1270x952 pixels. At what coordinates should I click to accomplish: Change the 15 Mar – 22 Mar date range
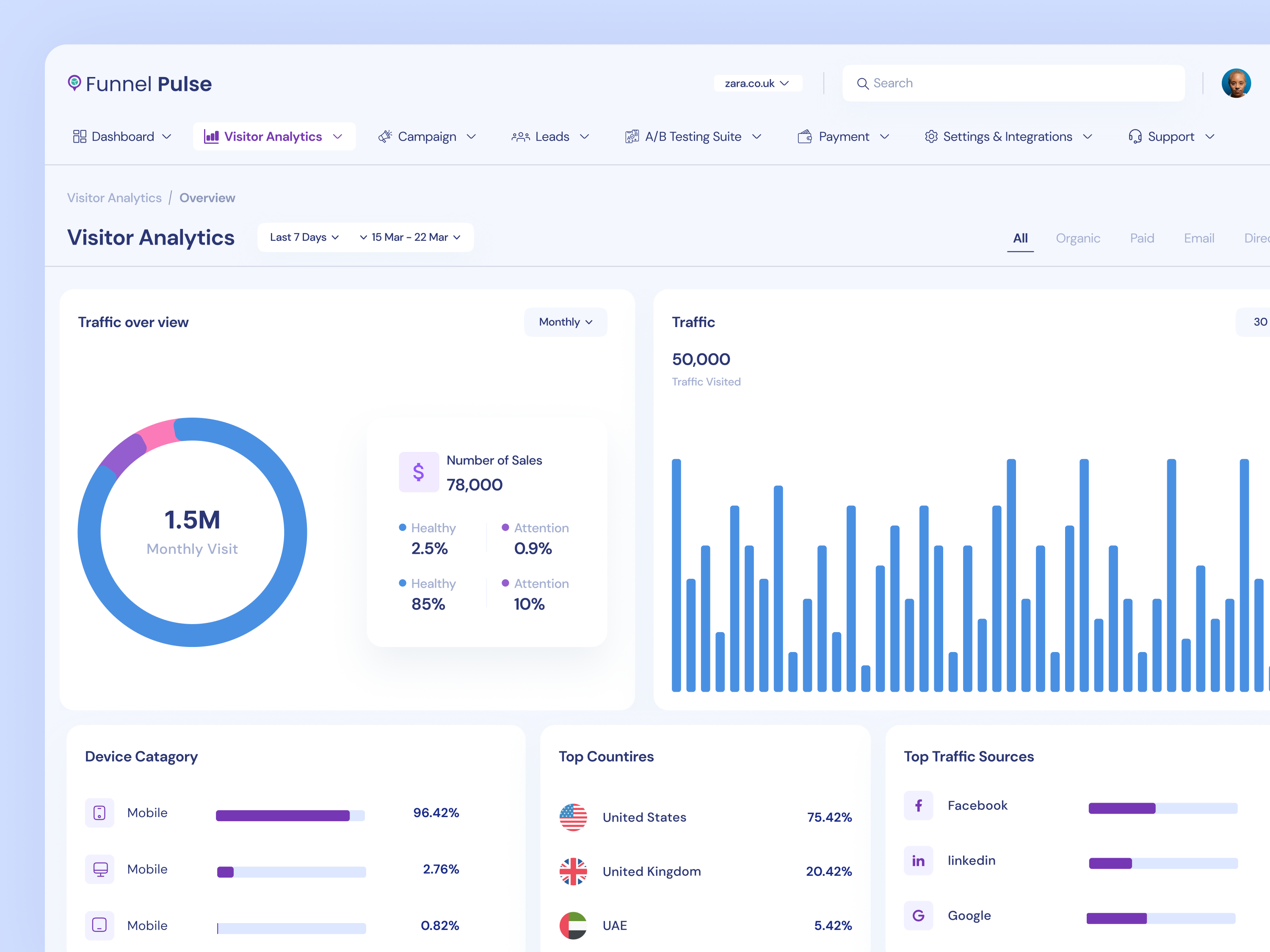[x=410, y=237]
